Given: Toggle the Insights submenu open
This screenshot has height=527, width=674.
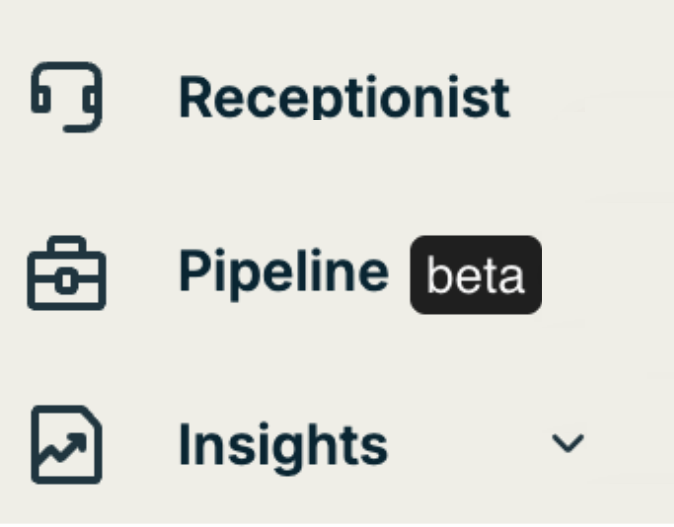Looking at the screenshot, I should click(568, 443).
